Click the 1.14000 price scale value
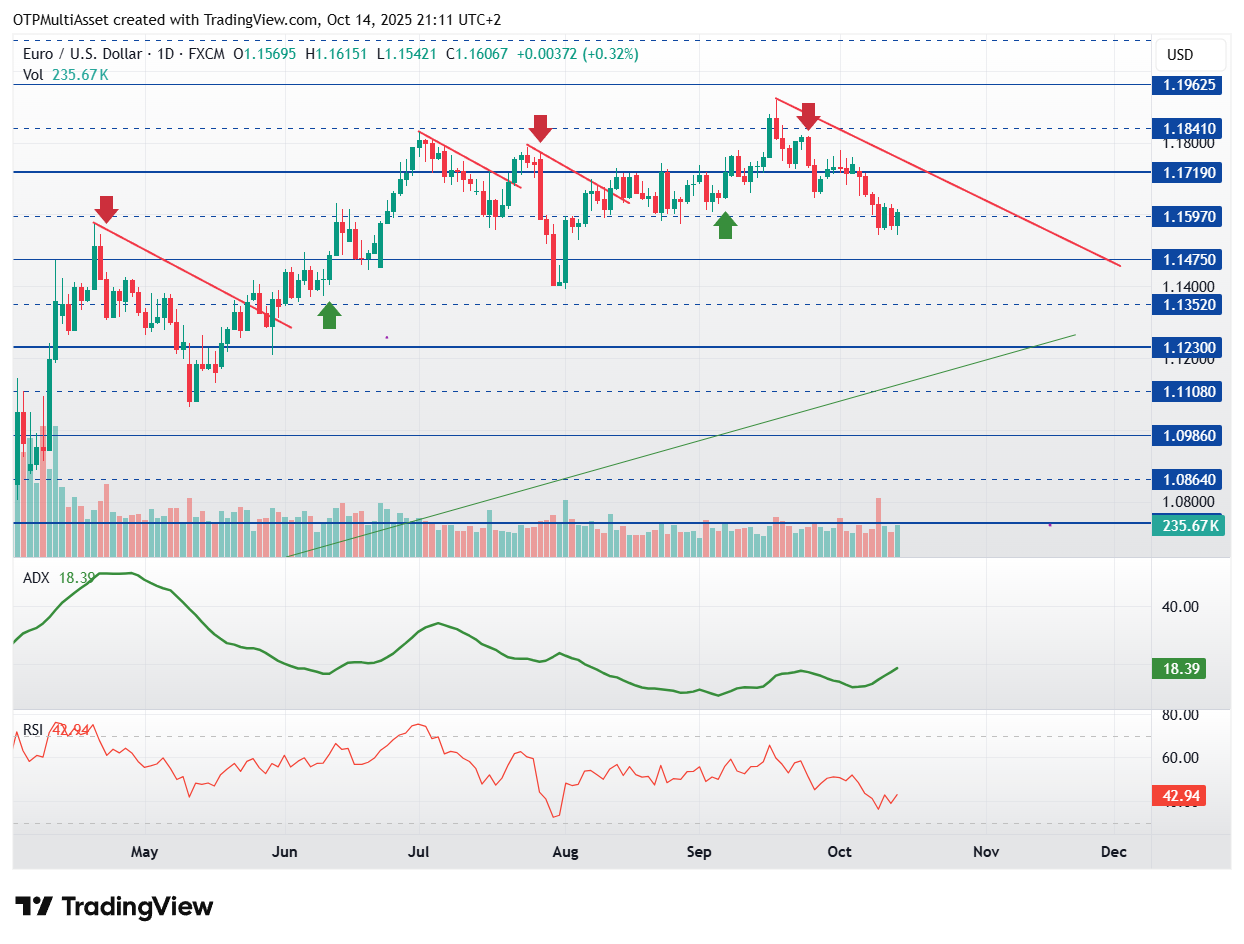The width and height of the screenshot is (1244, 944). (1188, 286)
